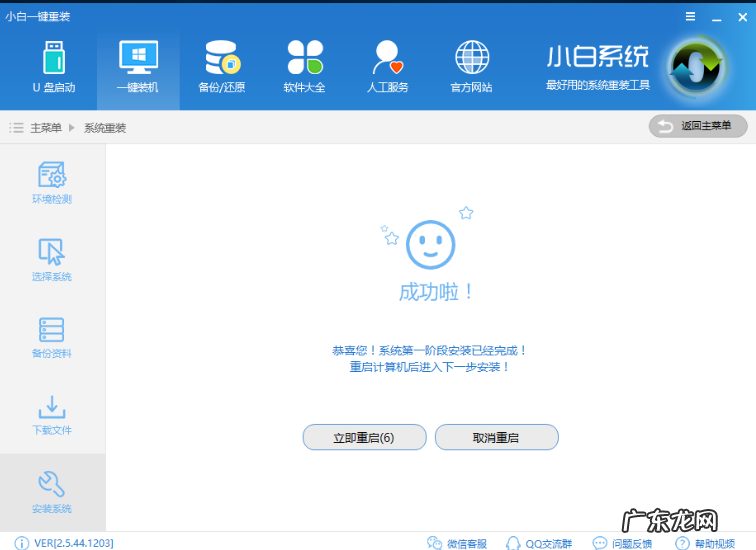Screen dimensions: 756x550
Task: Open the U盘启动 tool
Action: (x=54, y=67)
